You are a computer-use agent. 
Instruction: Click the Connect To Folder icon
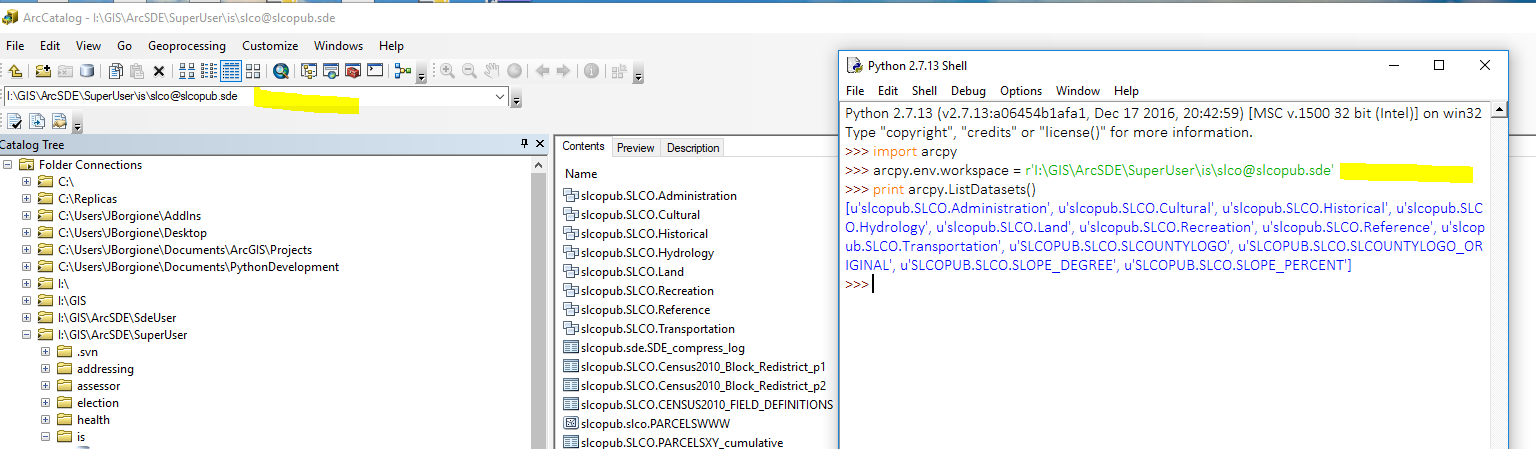coord(43,71)
